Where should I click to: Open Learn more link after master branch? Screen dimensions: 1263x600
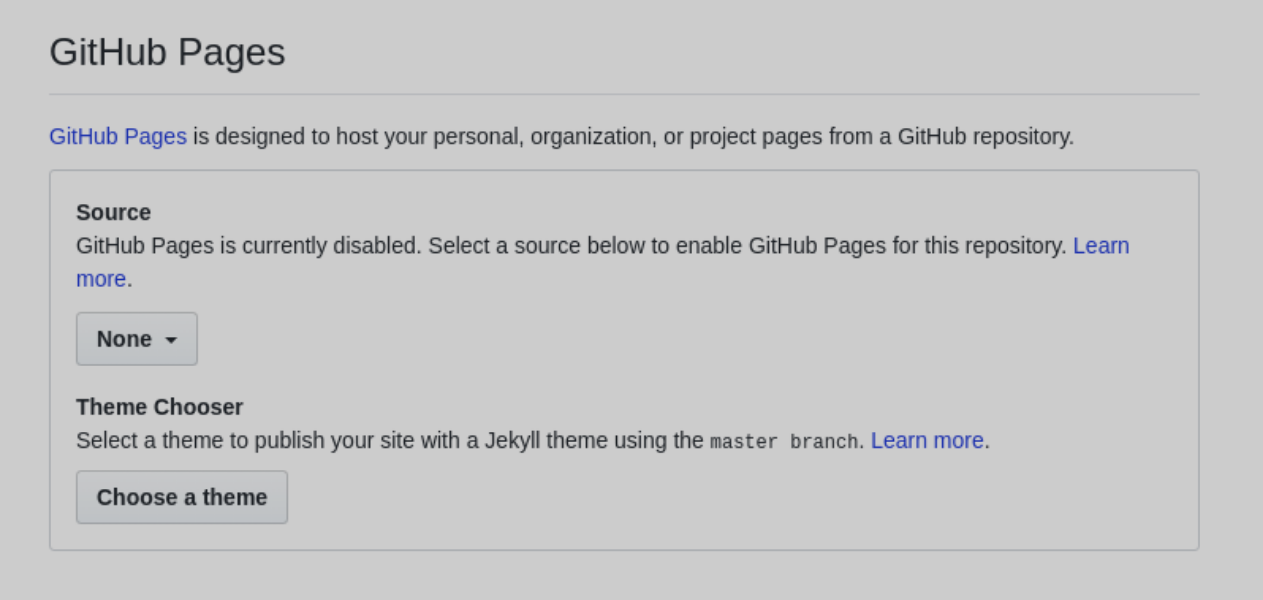click(927, 440)
